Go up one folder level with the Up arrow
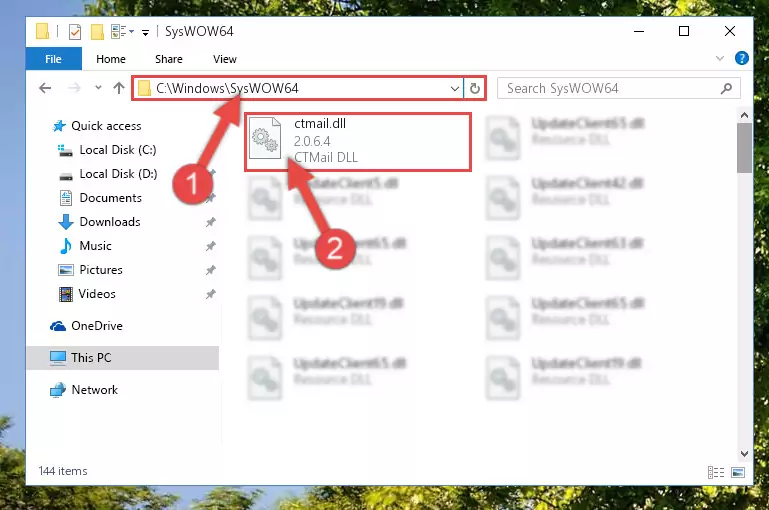Screen dimensions: 769x510 [119, 88]
